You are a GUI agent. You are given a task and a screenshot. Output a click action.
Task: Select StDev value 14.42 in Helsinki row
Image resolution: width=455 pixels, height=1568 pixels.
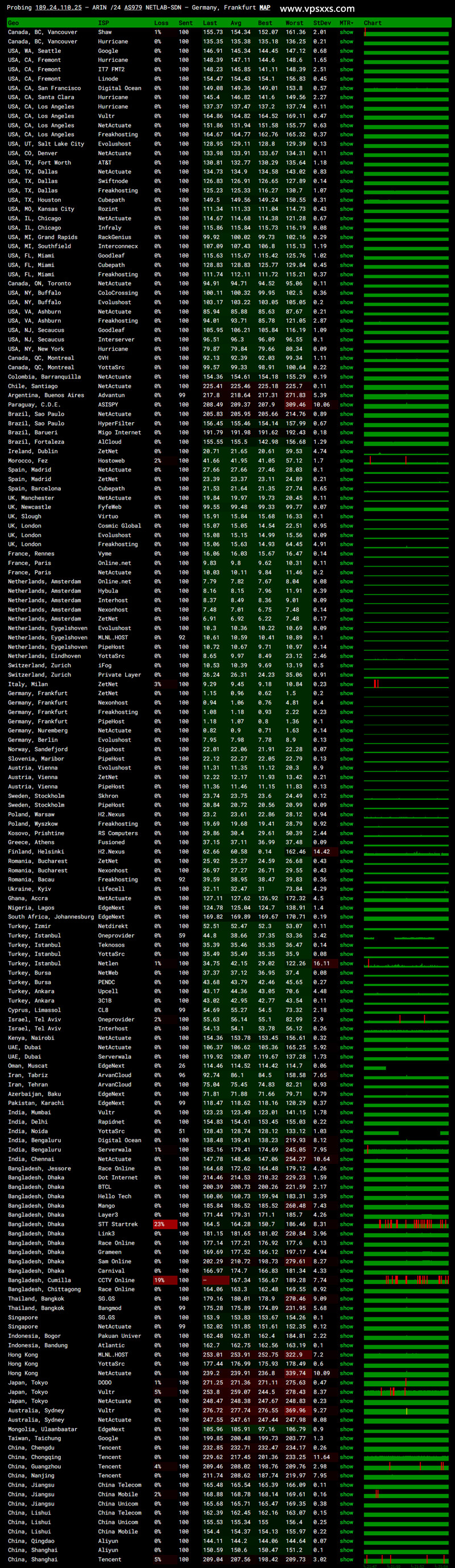324,851
